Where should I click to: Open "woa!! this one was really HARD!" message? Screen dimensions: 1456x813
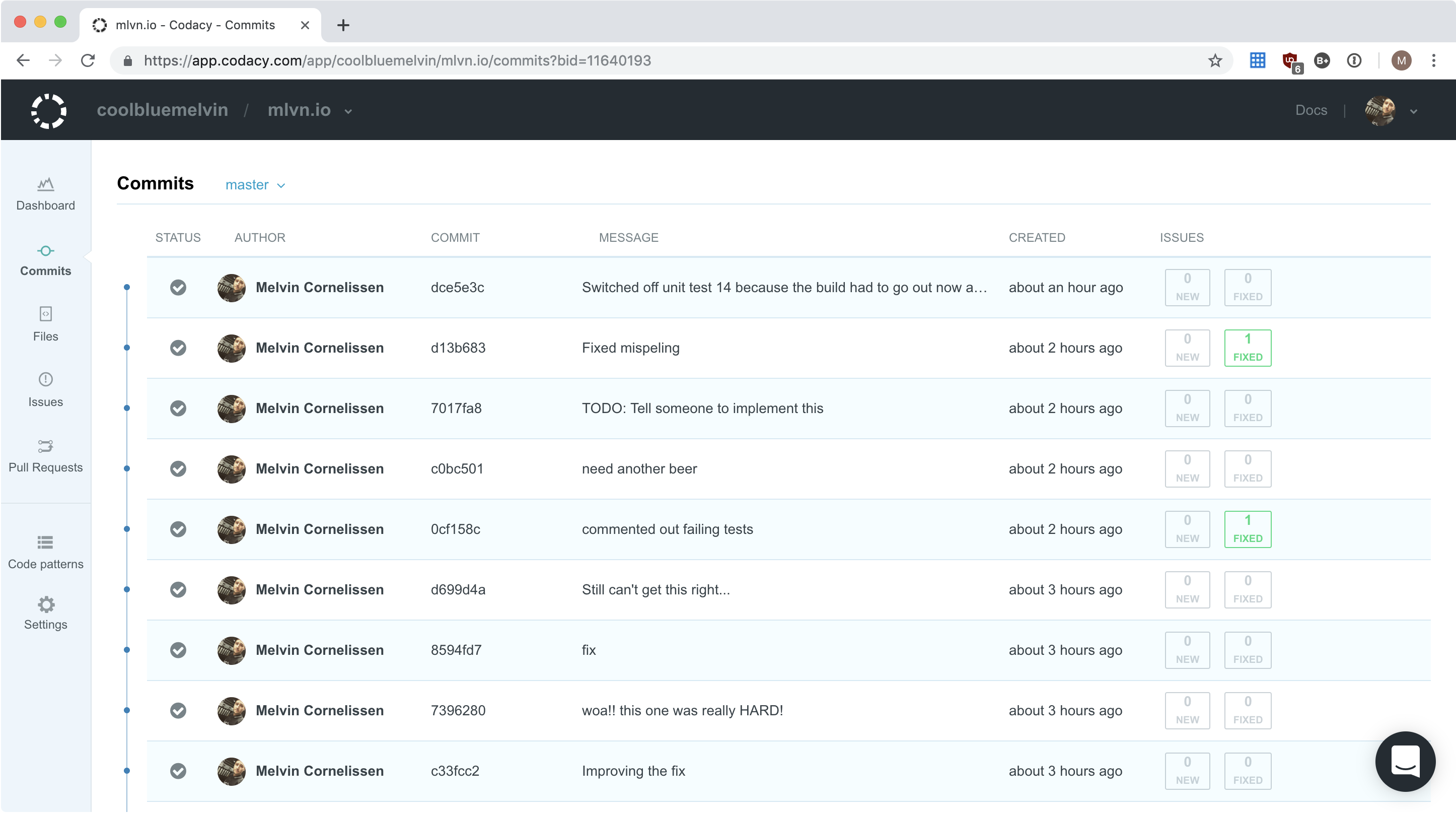click(x=682, y=710)
